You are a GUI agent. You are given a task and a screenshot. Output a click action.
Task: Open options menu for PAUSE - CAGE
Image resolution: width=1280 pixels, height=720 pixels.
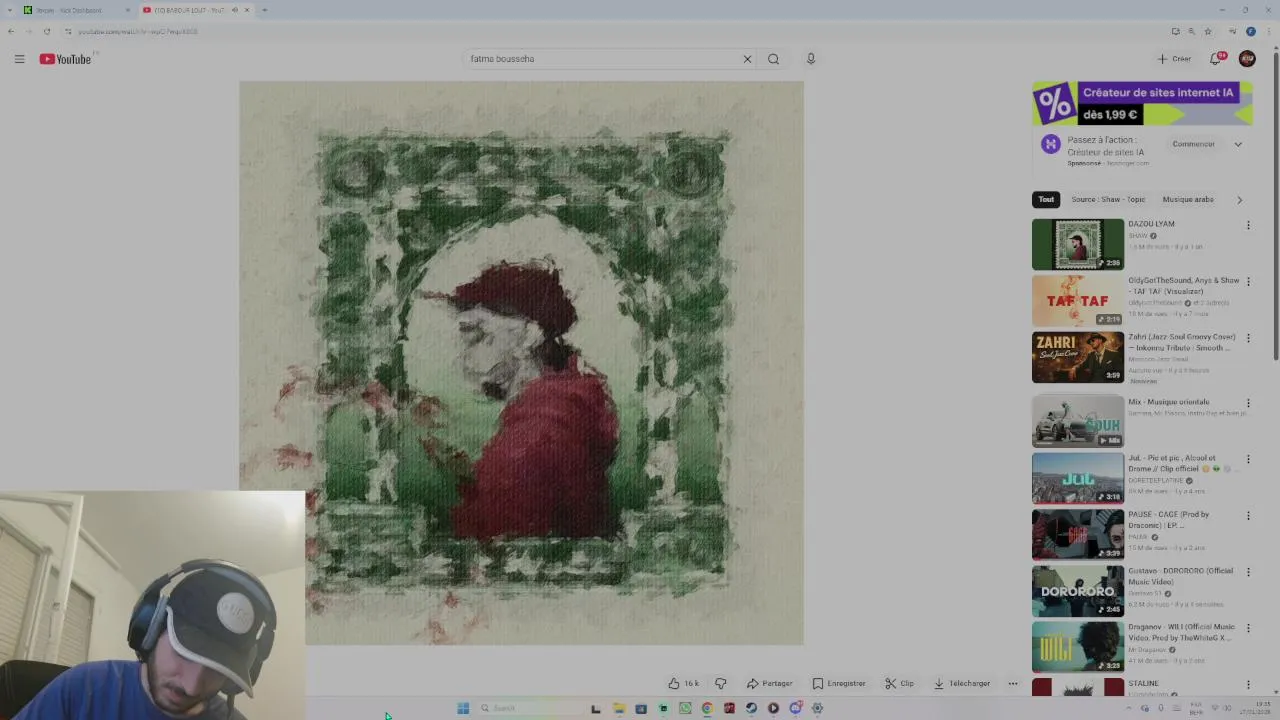(1248, 516)
